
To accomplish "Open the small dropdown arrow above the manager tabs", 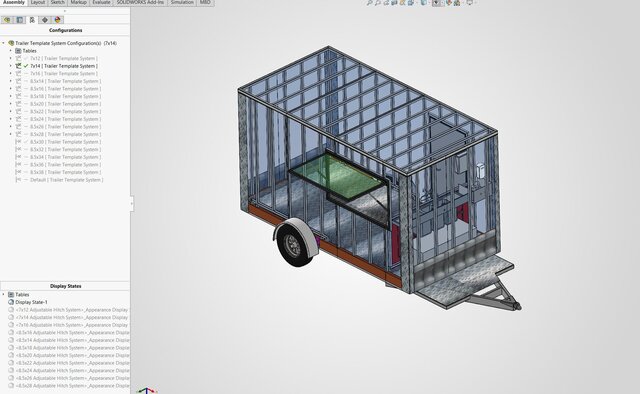I will [x=65, y=11].
